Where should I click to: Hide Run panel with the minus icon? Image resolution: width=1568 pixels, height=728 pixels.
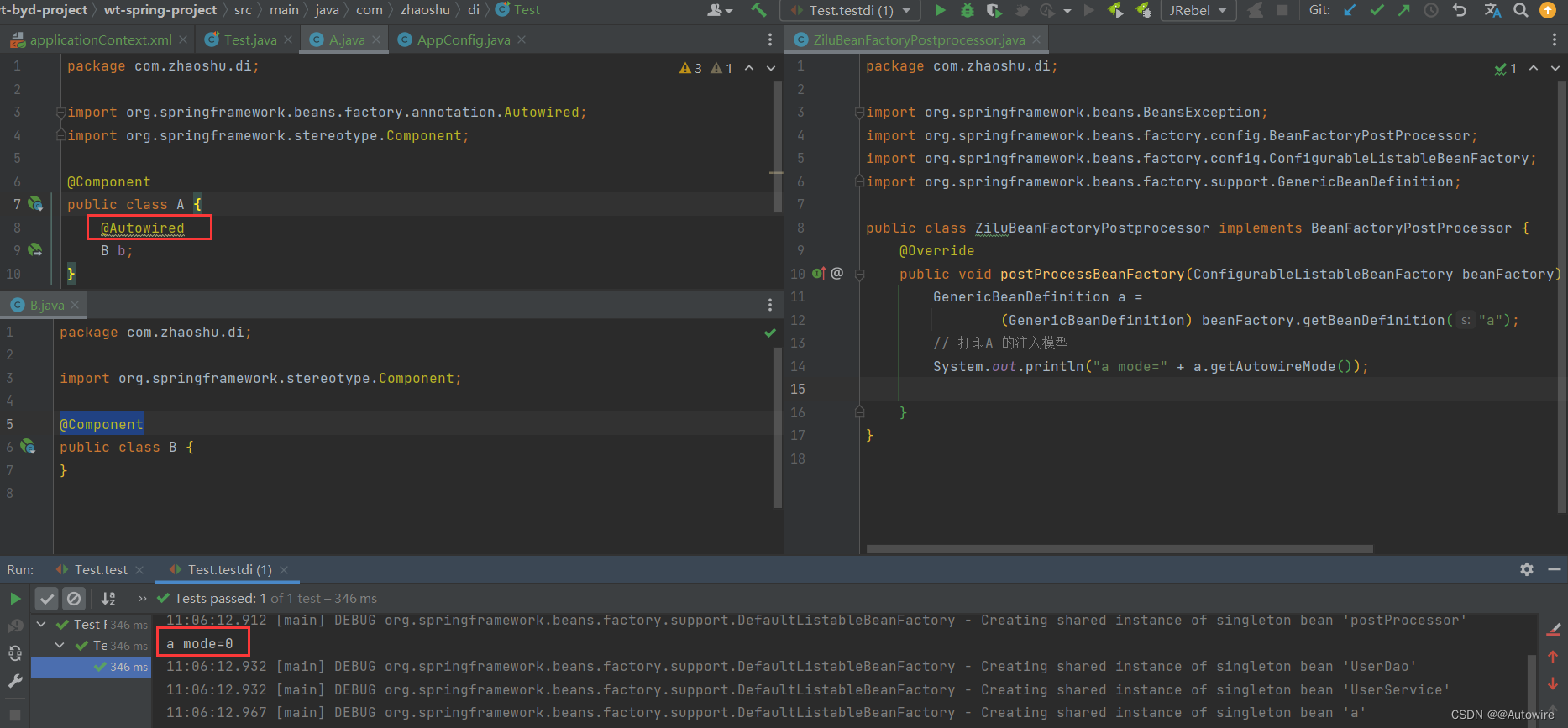(x=1554, y=569)
